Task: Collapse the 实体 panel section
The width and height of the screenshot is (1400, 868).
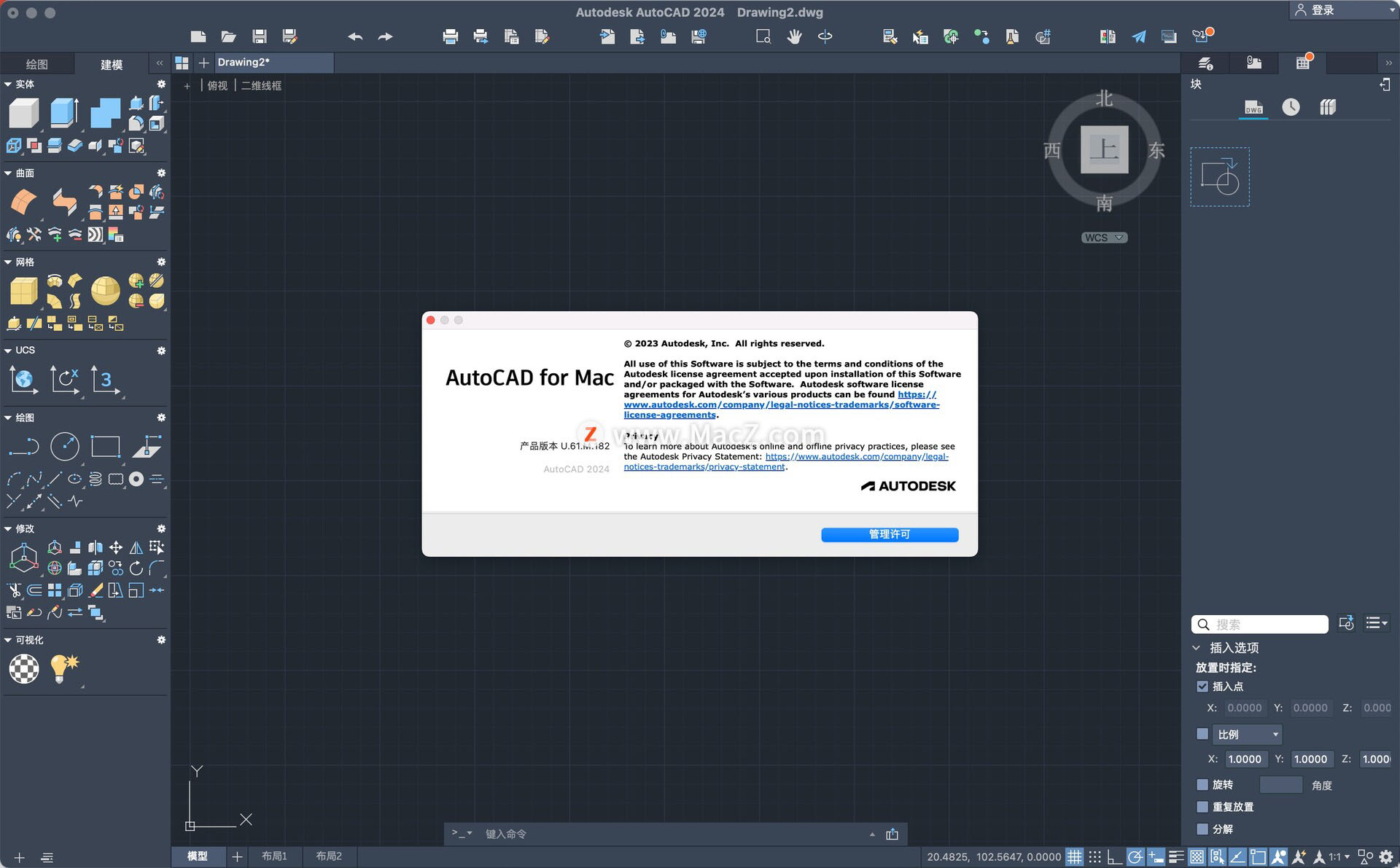Action: coord(8,85)
